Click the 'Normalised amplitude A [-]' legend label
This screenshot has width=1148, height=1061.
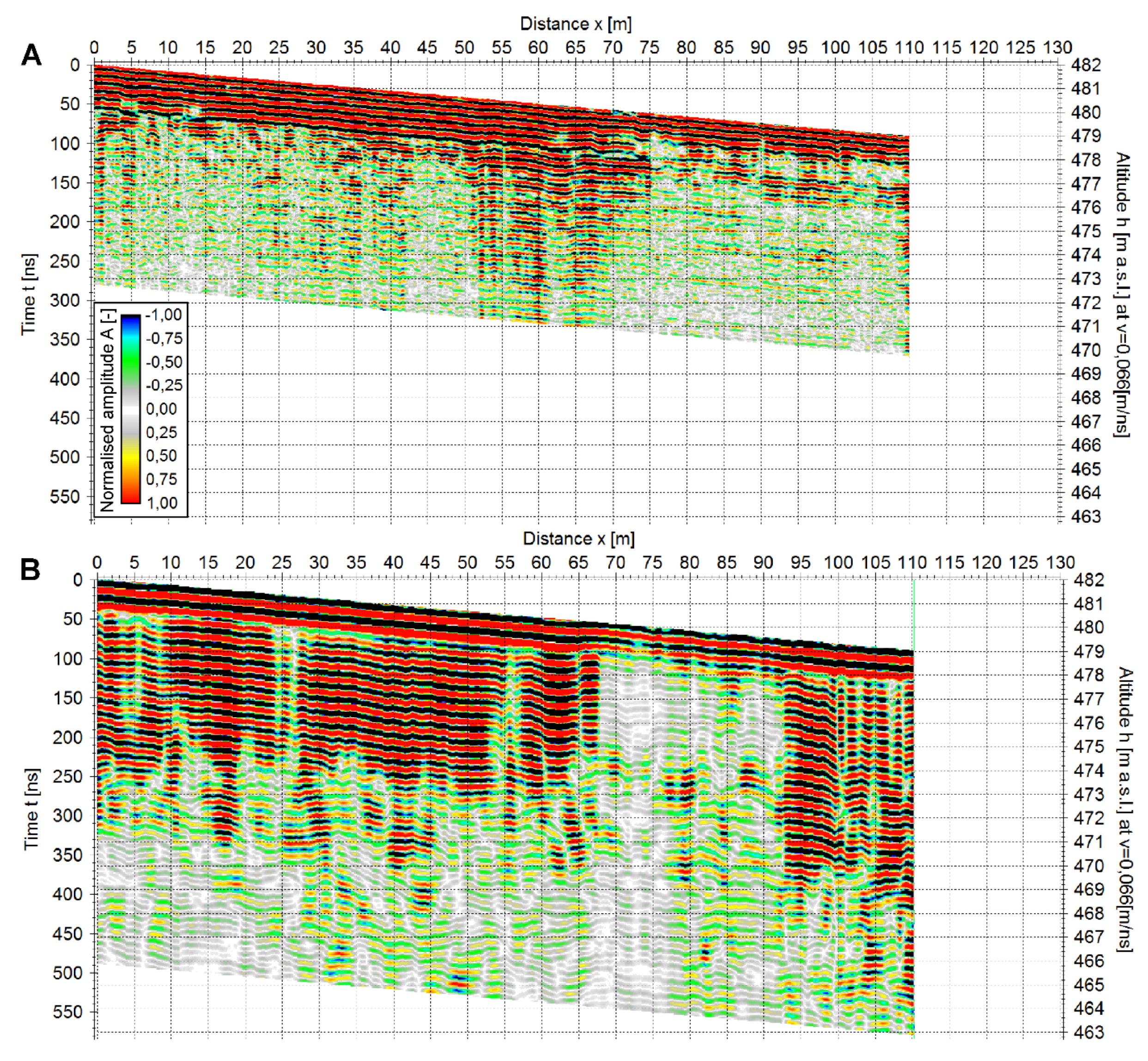(108, 409)
